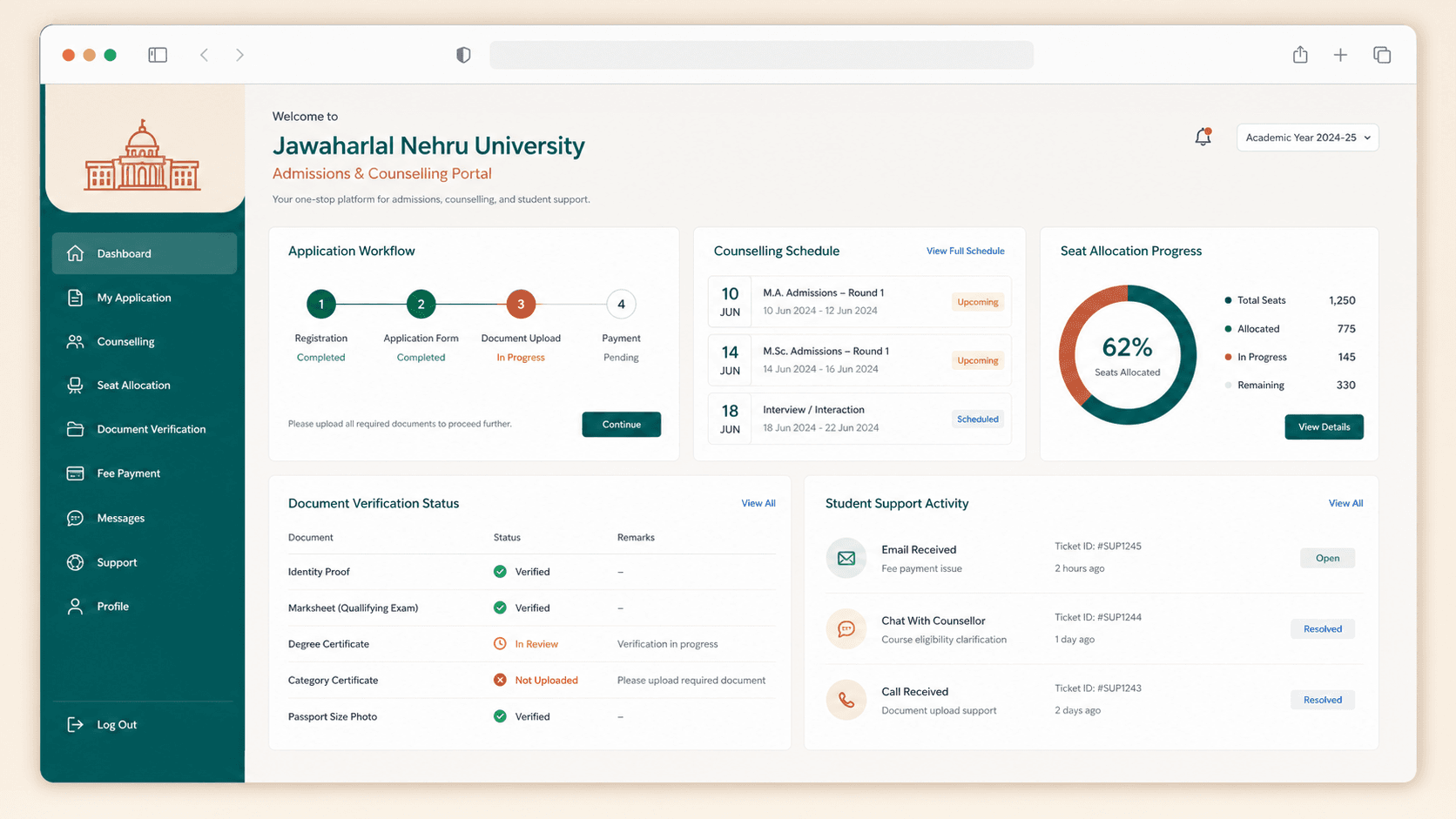This screenshot has height=819, width=1456.
Task: Click the browser sidebar toggle icon
Action: (158, 55)
